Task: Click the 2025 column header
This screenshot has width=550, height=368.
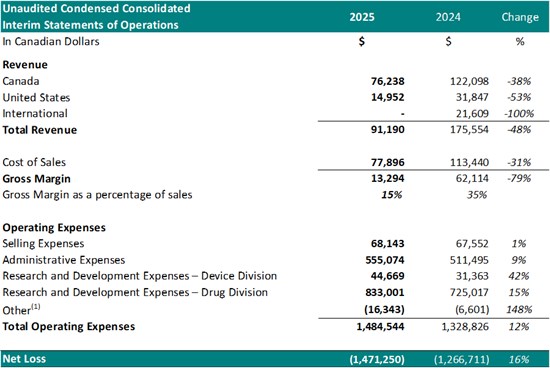Action: pyautogui.click(x=362, y=17)
